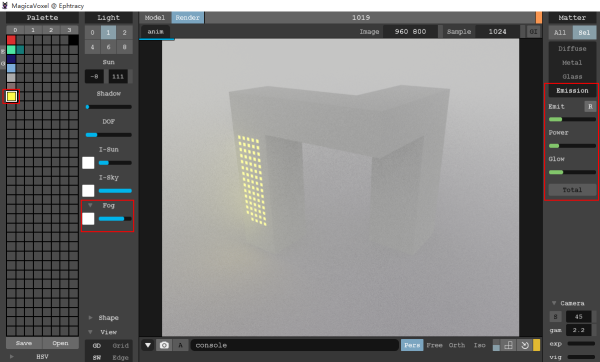
Task: Open the anim tab
Action: pyautogui.click(x=155, y=31)
